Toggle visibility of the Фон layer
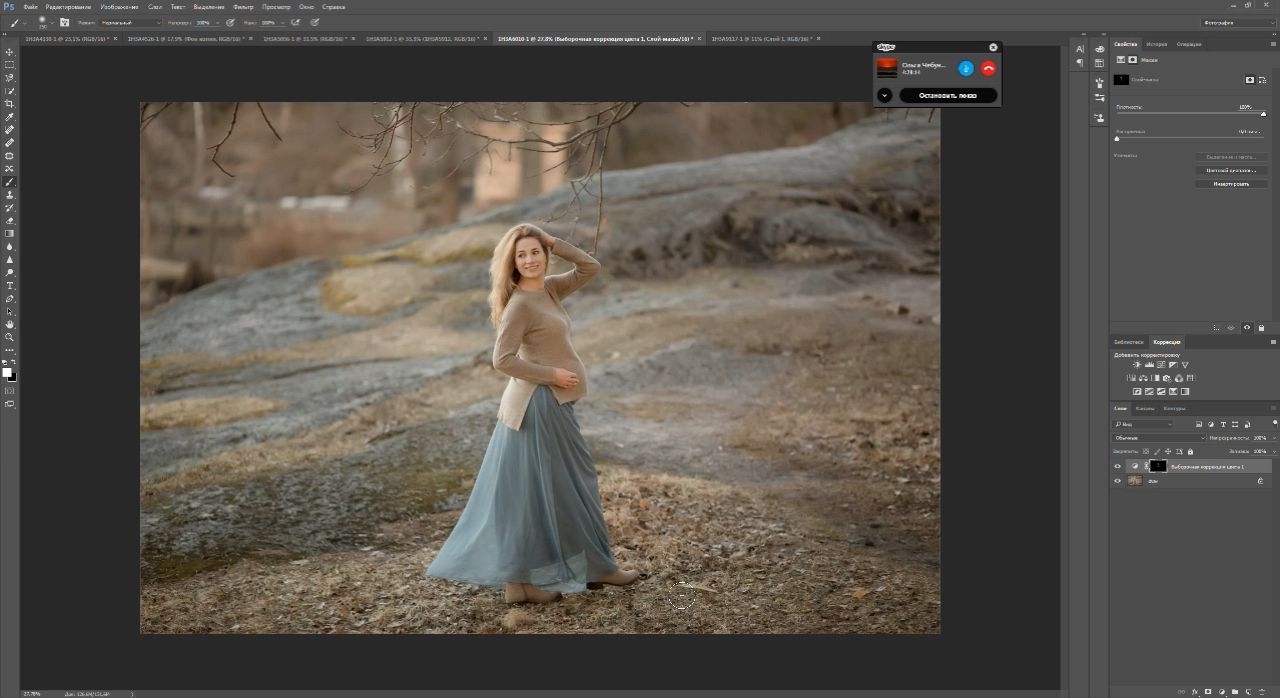Screen dimensions: 1280x698 (x=1118, y=481)
